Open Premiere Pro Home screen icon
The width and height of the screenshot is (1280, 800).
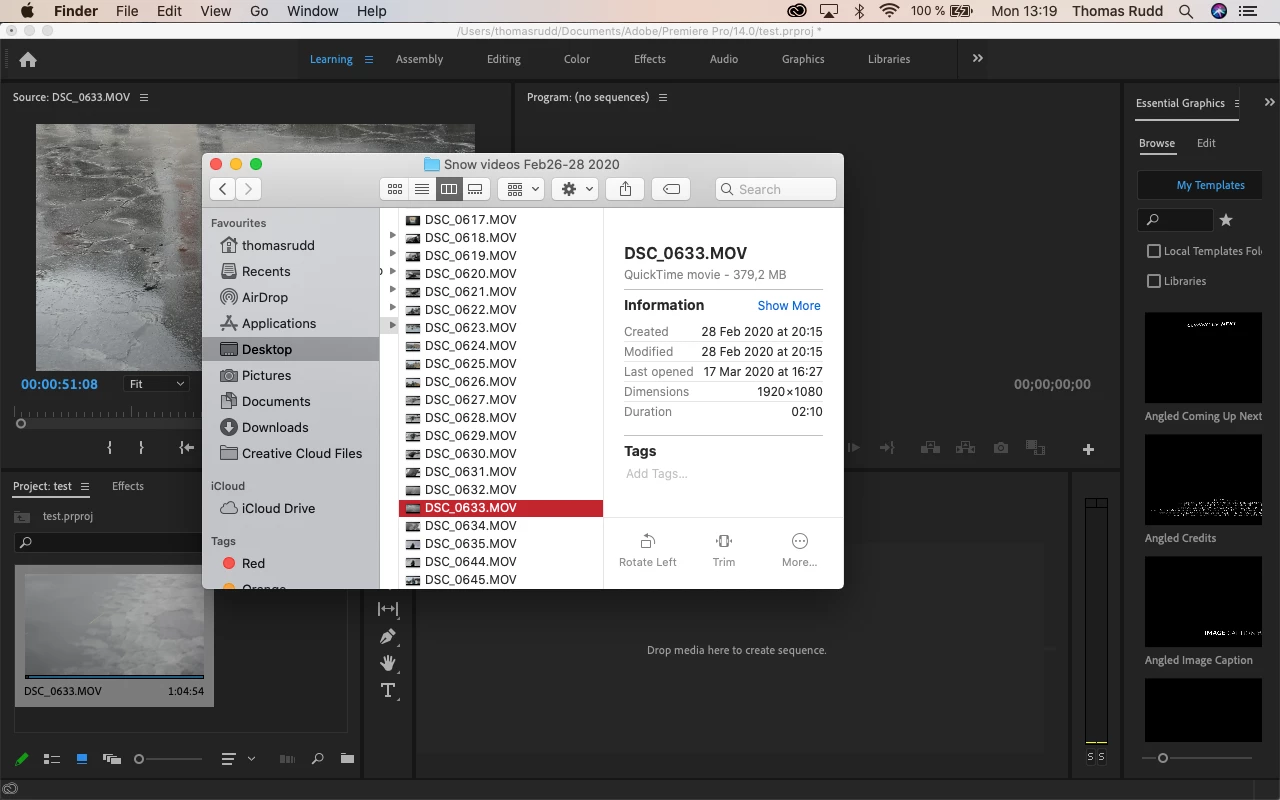[28, 59]
